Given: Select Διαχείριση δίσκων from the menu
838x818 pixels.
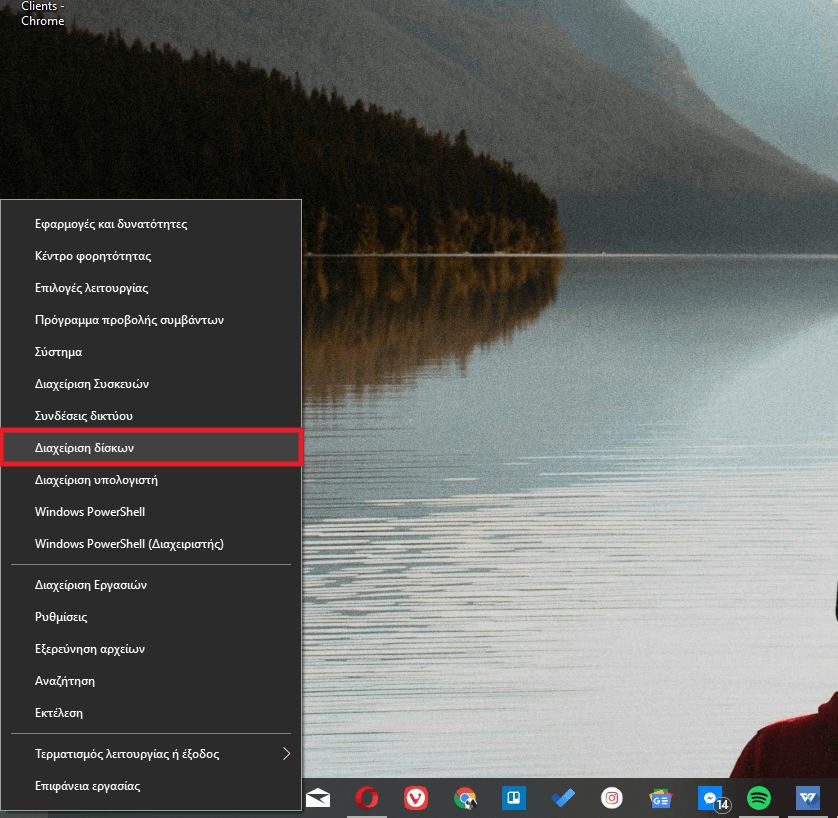Looking at the screenshot, I should [x=91, y=448].
